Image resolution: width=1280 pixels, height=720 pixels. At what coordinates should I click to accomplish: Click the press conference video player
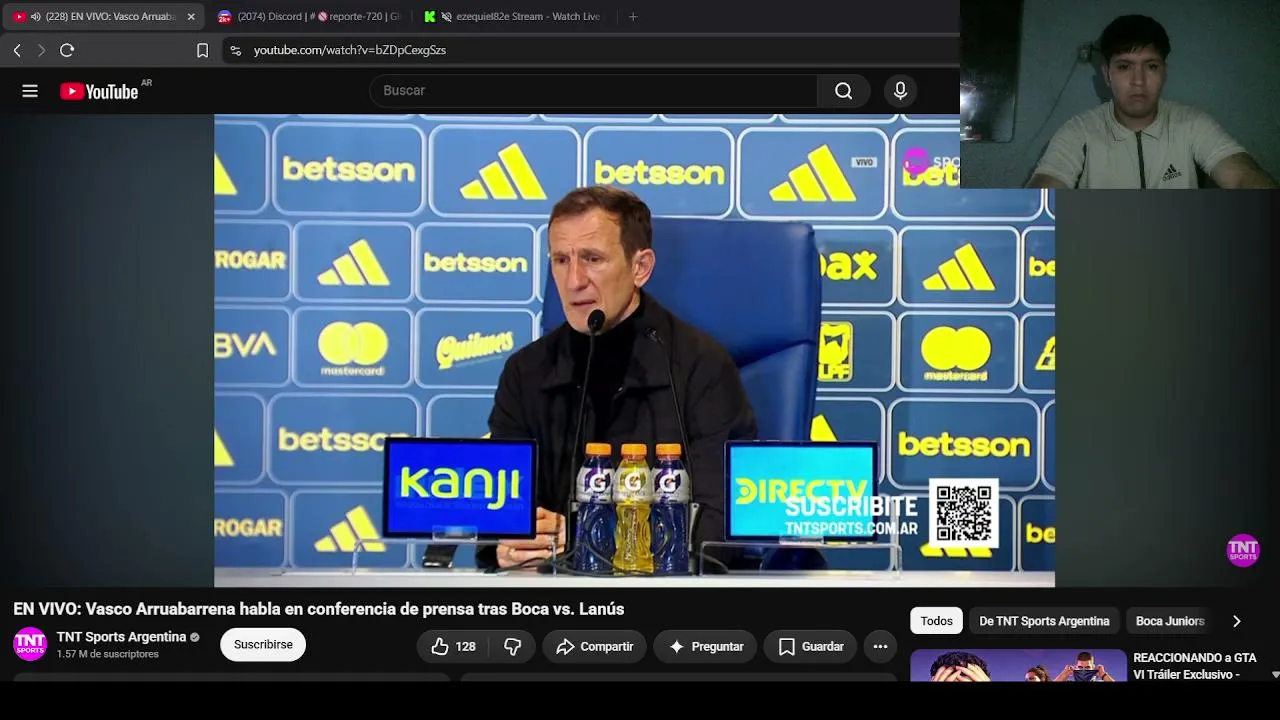point(634,350)
